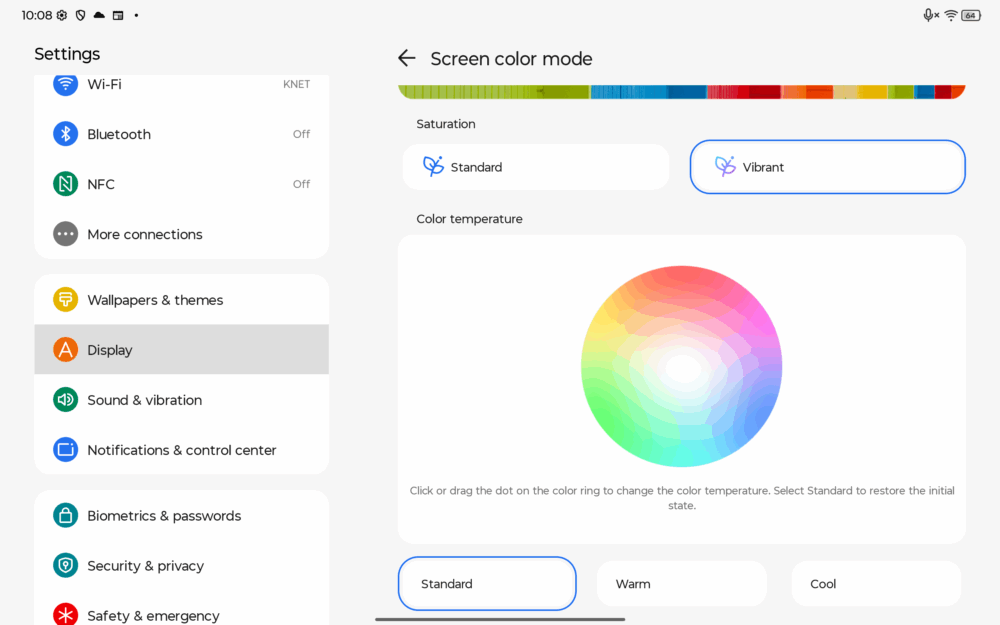The width and height of the screenshot is (1000, 625).
Task: Tap the red Safety & emergency icon
Action: tap(65, 614)
